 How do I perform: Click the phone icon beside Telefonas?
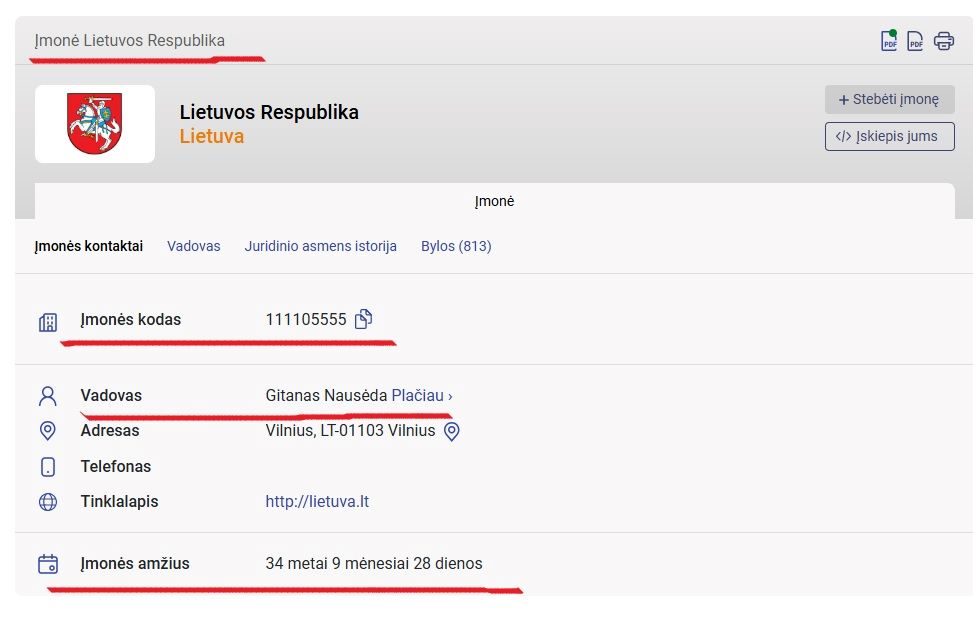coord(48,466)
